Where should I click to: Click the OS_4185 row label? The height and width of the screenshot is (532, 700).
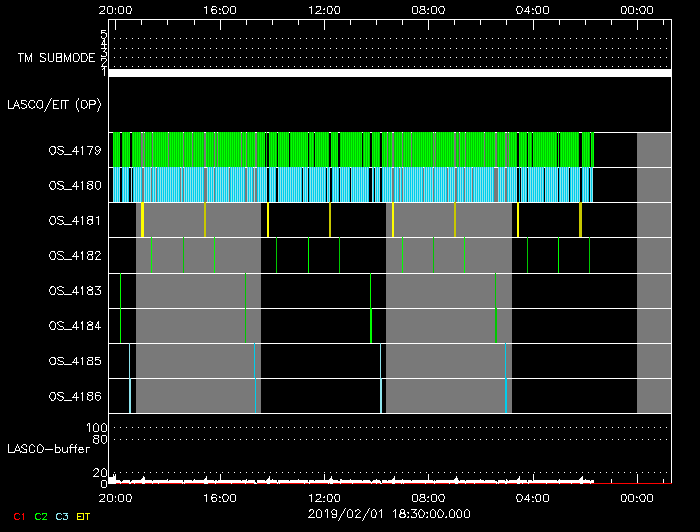click(x=75, y=360)
